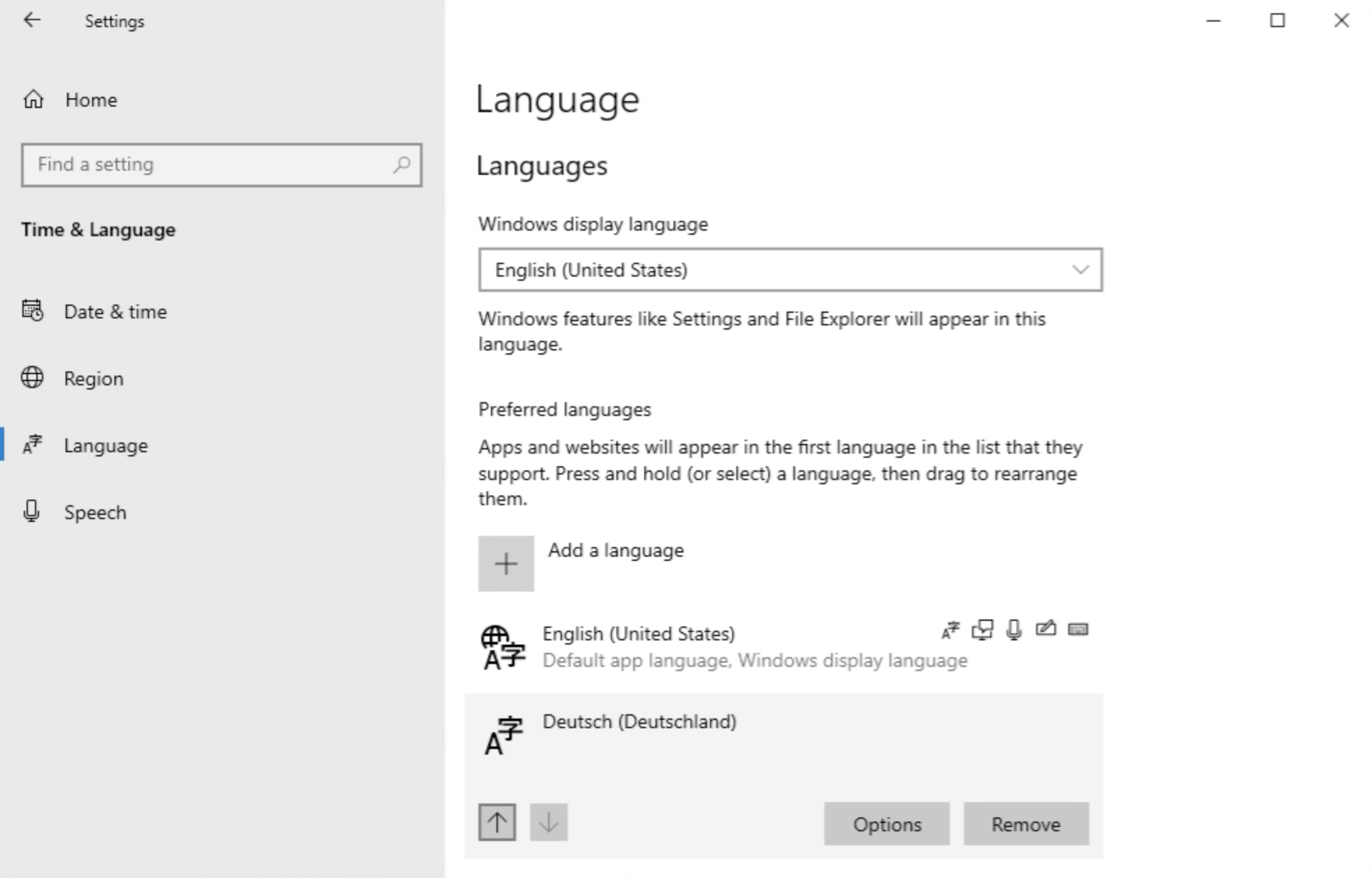Screen dimensions: 1372x878
Task: Click the language pack icon next to English (United States)
Action: point(950,630)
